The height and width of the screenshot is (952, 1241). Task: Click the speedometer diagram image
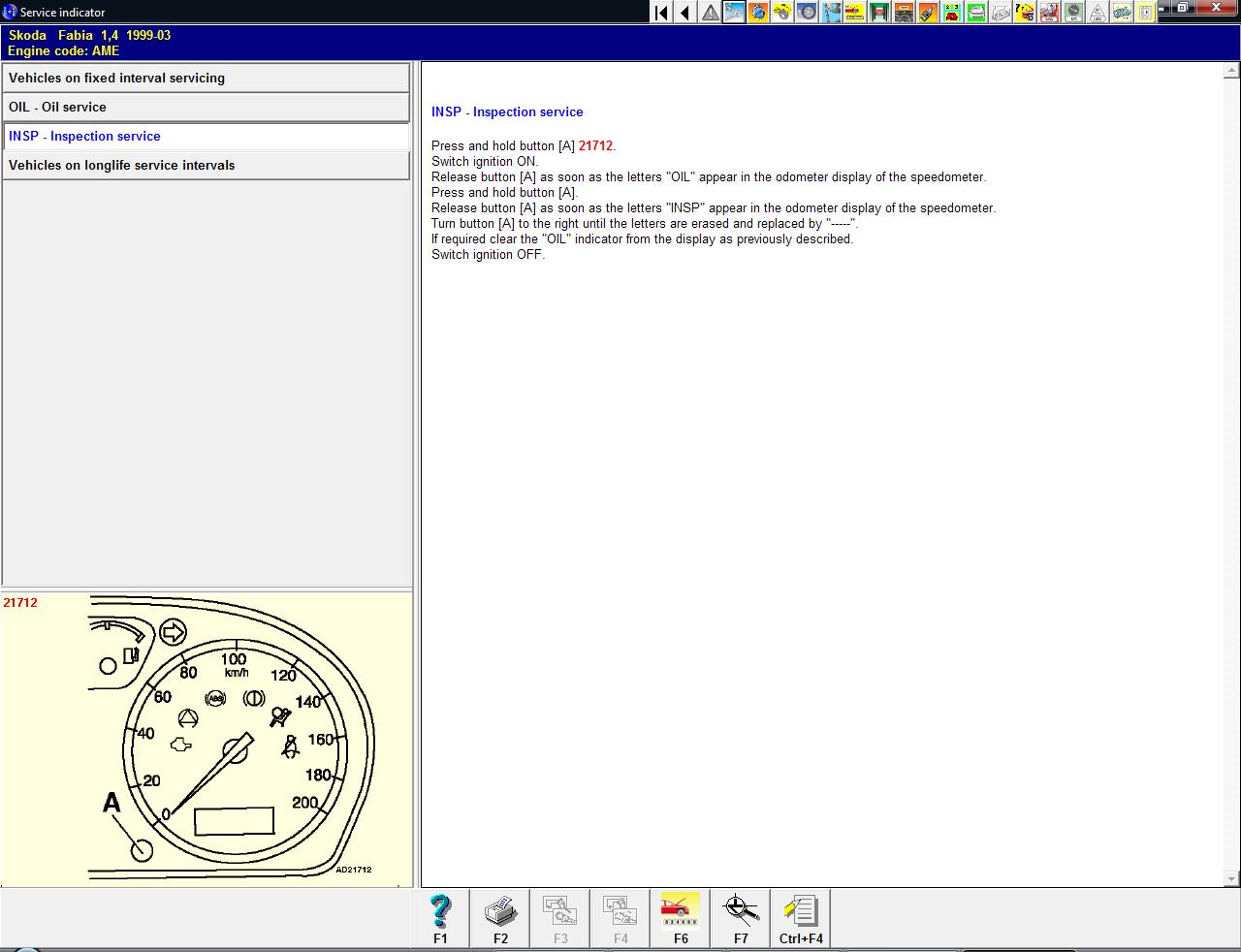pyautogui.click(x=233, y=739)
